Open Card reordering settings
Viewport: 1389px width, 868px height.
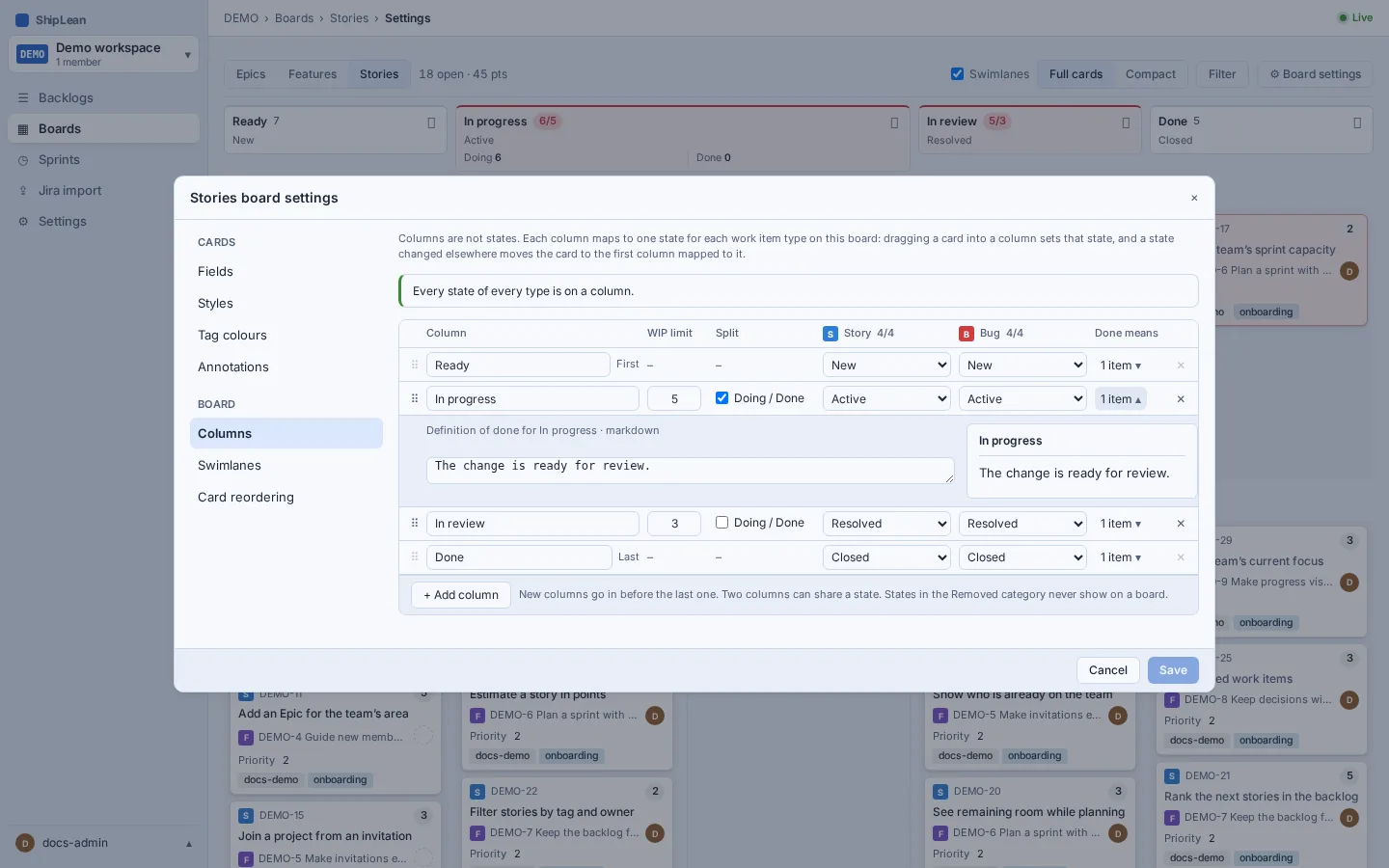[x=286, y=498]
